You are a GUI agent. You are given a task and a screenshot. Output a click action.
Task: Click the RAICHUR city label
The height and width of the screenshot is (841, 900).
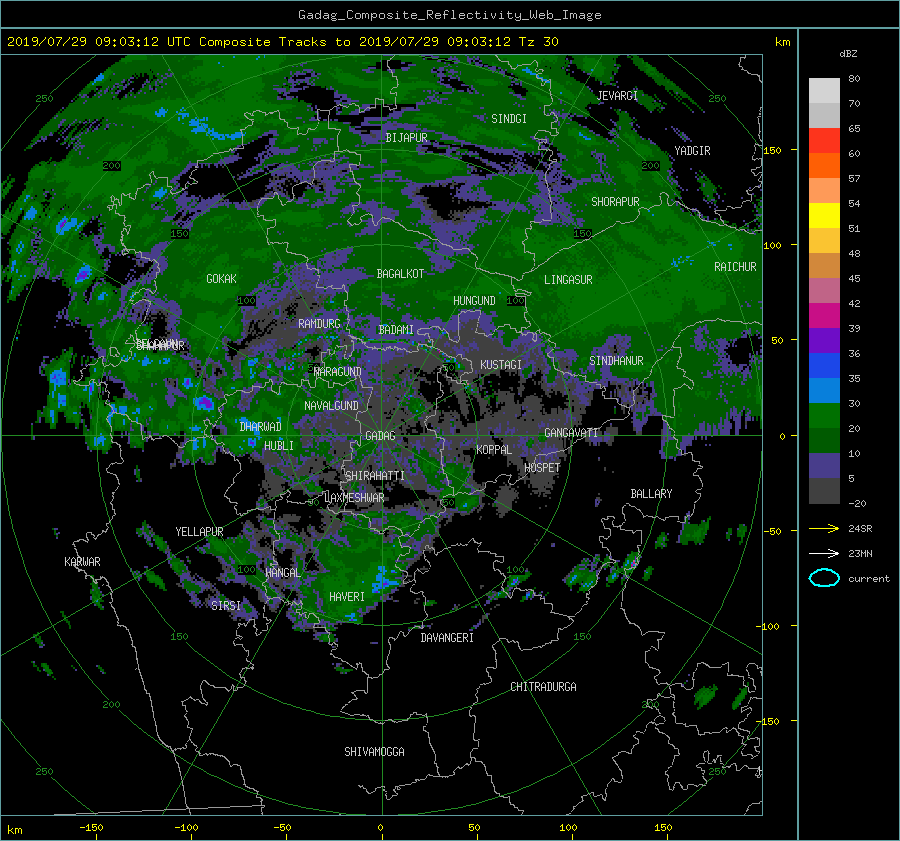point(735,267)
